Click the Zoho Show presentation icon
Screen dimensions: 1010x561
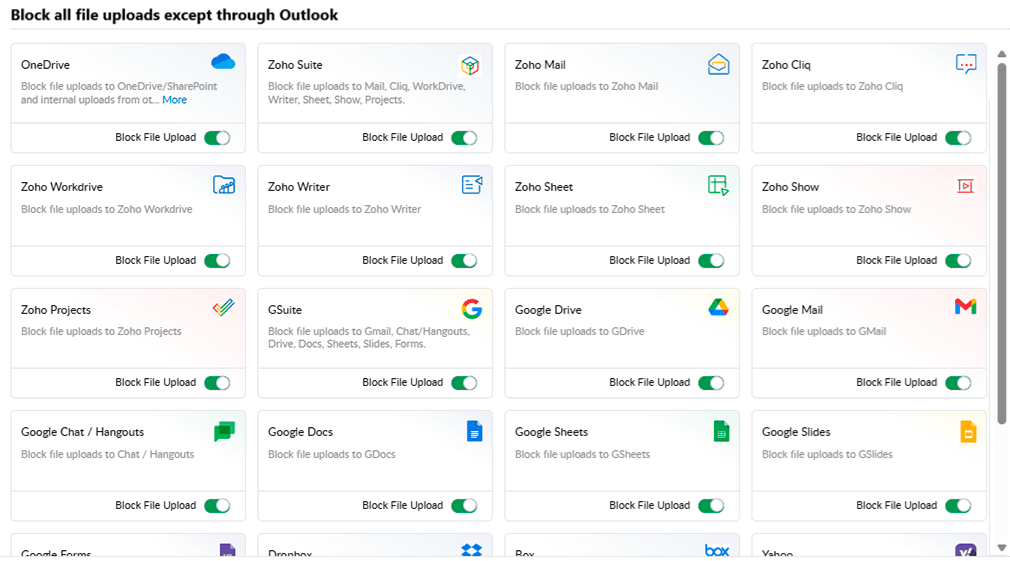[965, 186]
